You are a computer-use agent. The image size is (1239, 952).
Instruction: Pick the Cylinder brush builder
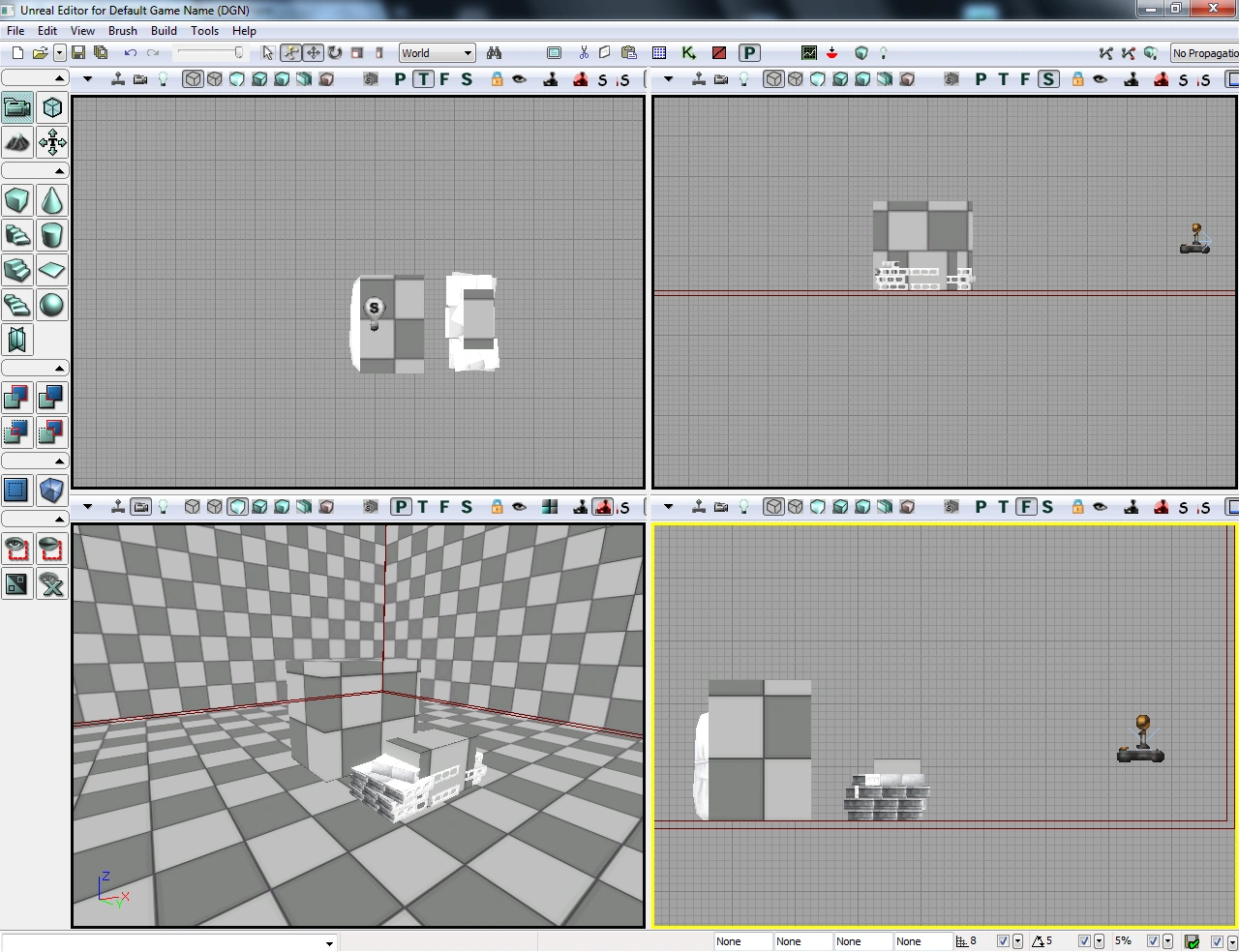(52, 235)
